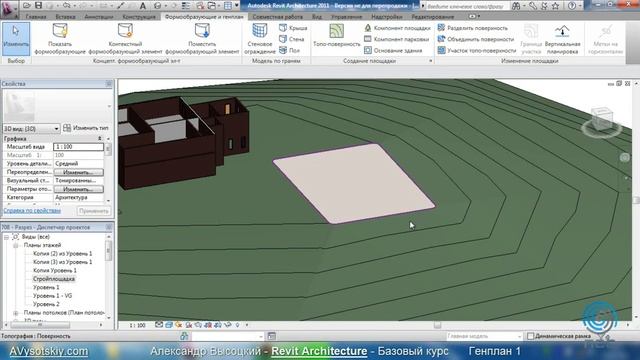Collapse the Виды (все) tree node
This screenshot has height=360, width=640.
(7, 237)
